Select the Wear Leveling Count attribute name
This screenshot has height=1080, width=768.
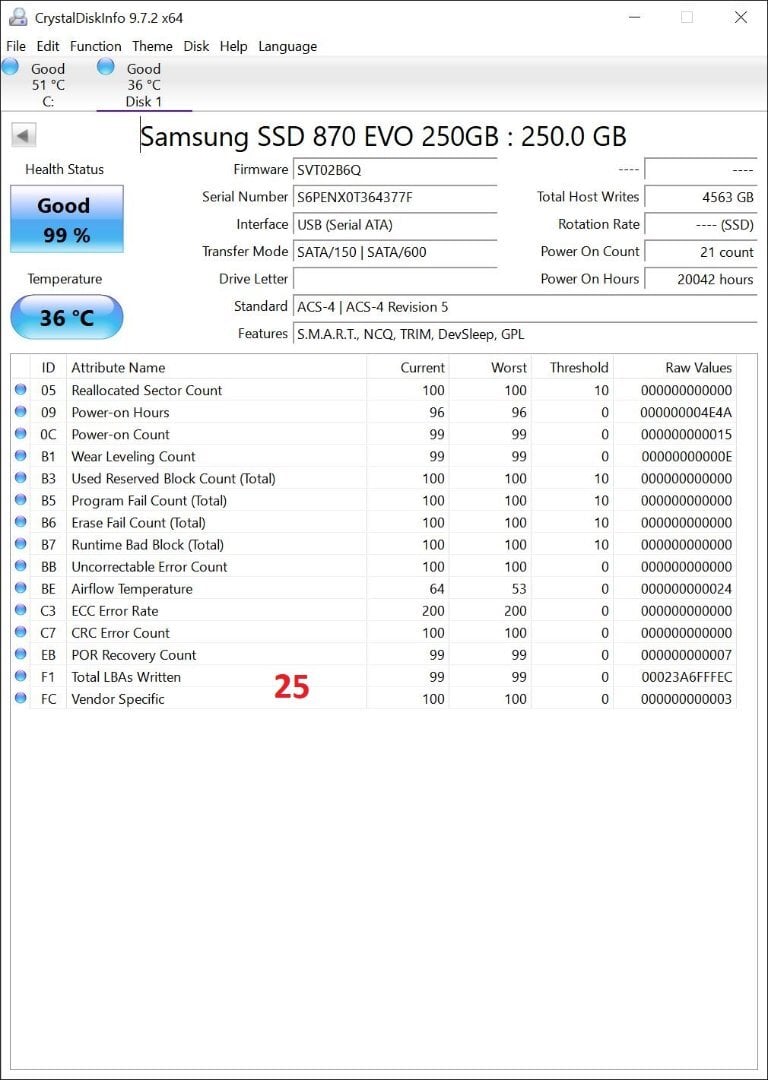pos(134,457)
